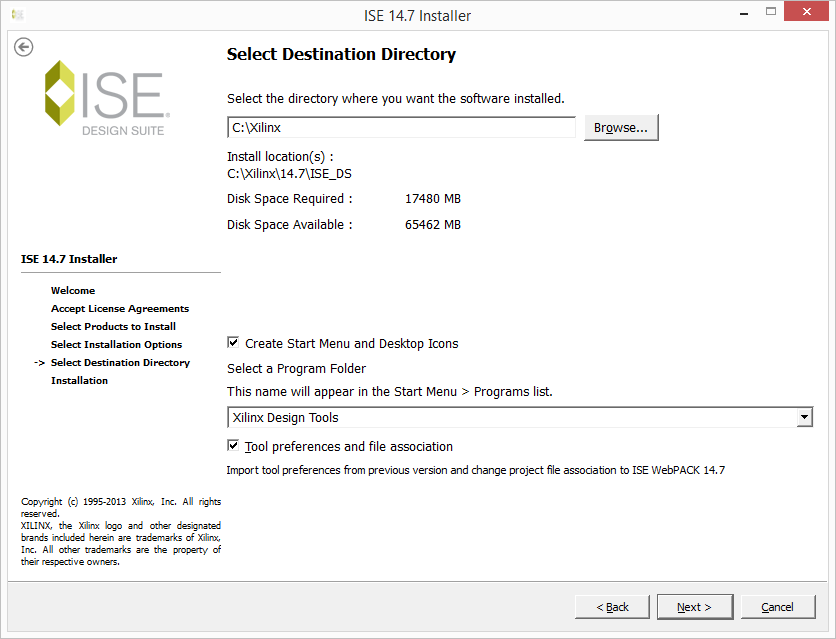836x639 pixels.
Task: Select the Installation step in sidebar
Action: (79, 381)
